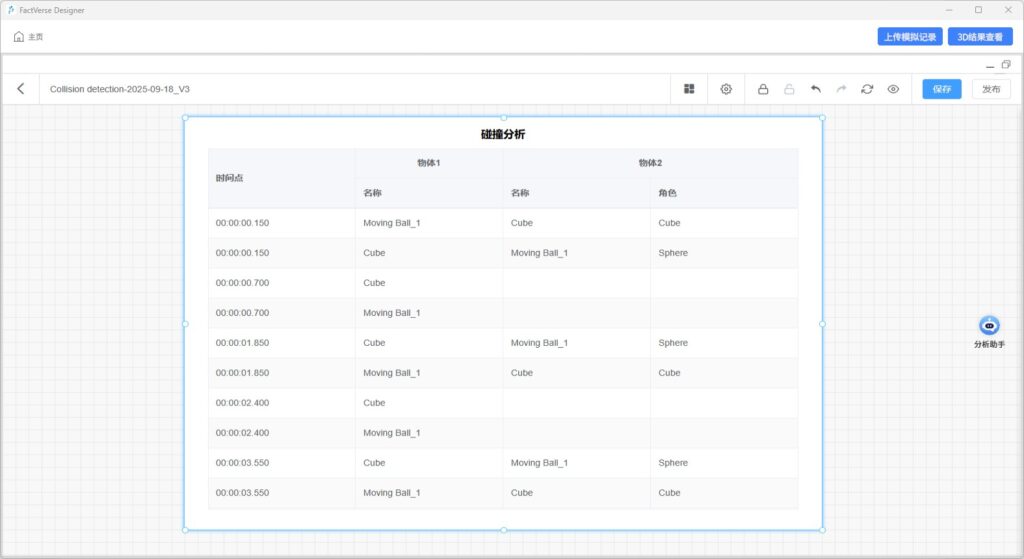Click the 上传模拟记录 button
Screen dimensions: 1024x559
point(909,37)
